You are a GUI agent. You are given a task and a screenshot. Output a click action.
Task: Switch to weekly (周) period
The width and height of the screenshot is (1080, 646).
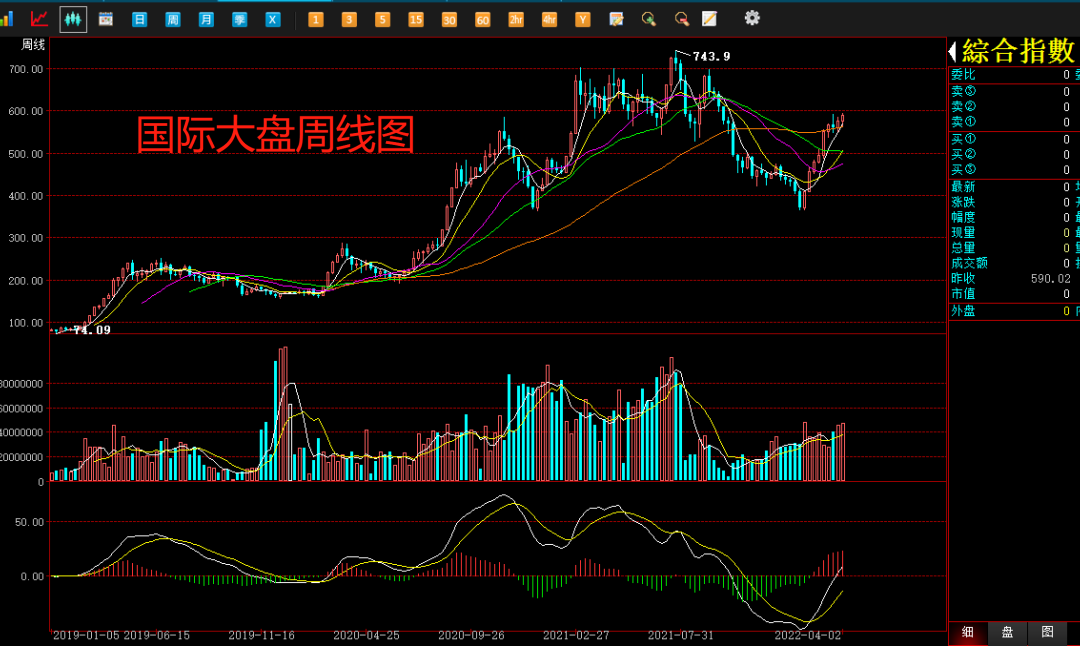click(x=173, y=19)
